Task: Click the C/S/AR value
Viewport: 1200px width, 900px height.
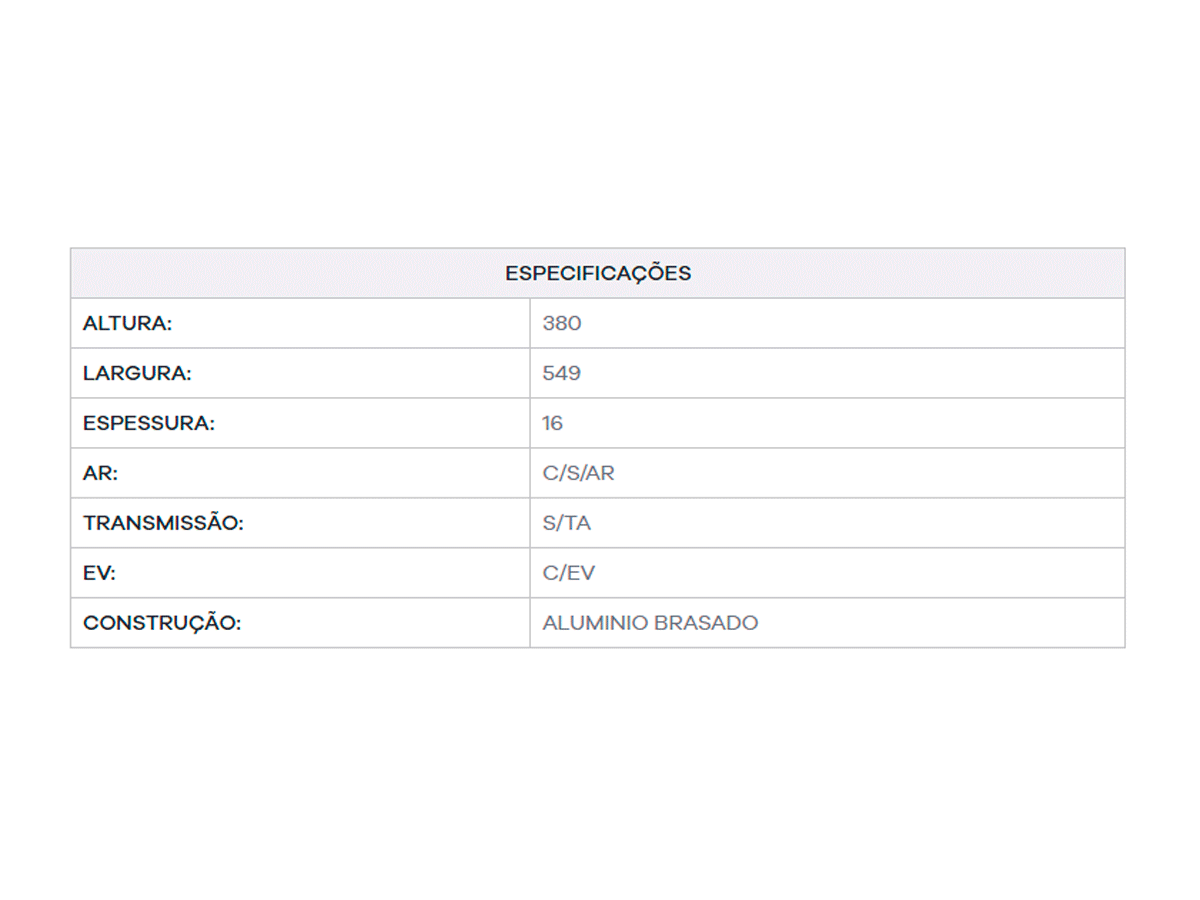Action: pos(579,473)
